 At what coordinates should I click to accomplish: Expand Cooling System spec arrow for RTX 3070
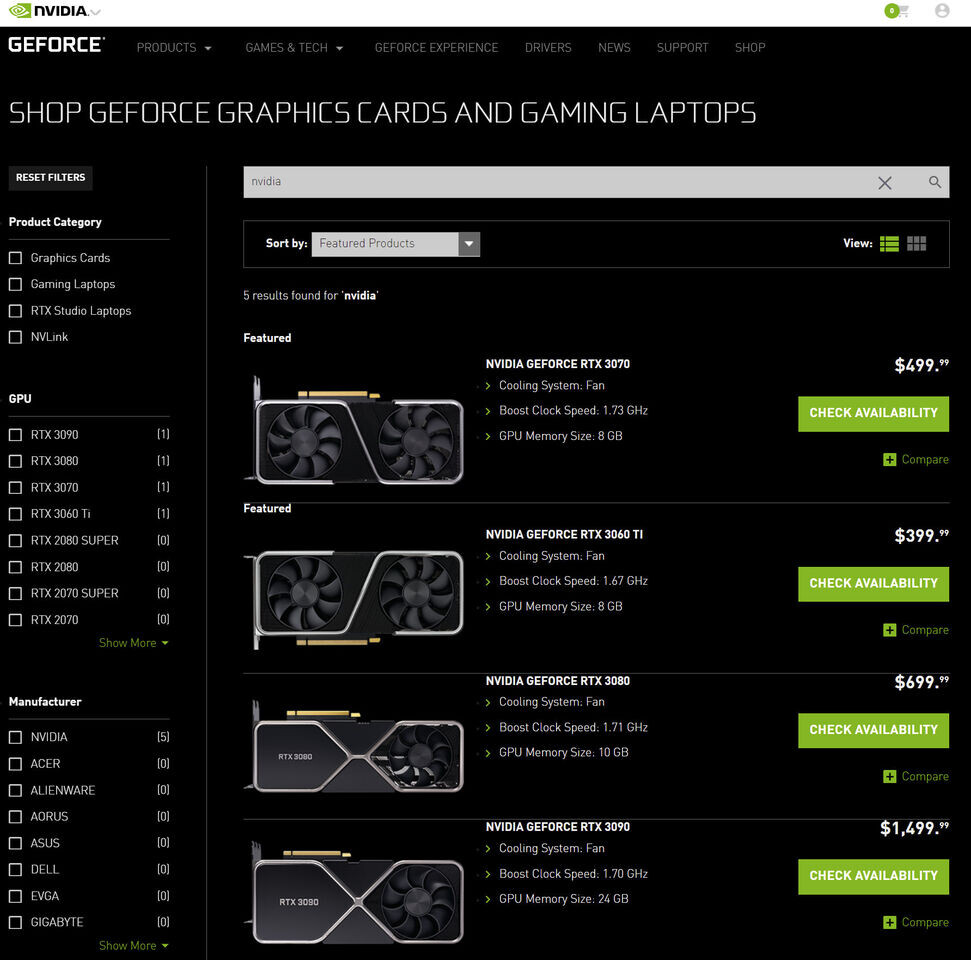[488, 386]
